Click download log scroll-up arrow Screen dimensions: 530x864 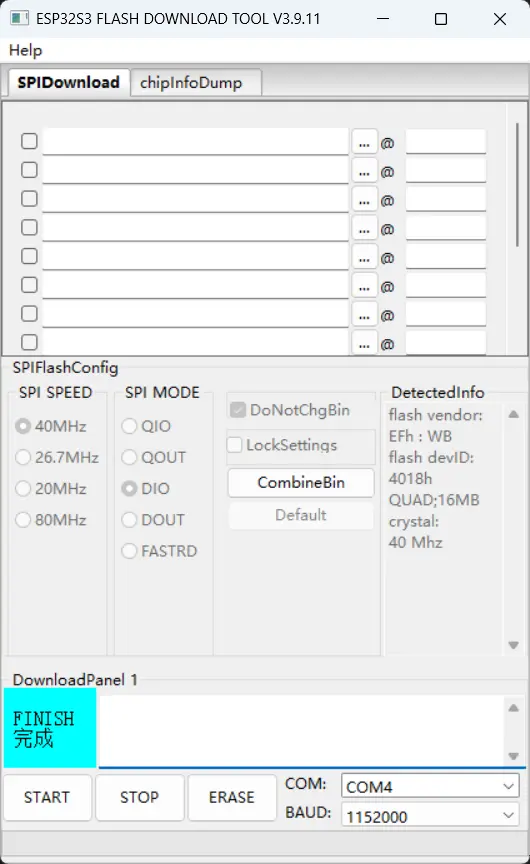pyautogui.click(x=513, y=708)
